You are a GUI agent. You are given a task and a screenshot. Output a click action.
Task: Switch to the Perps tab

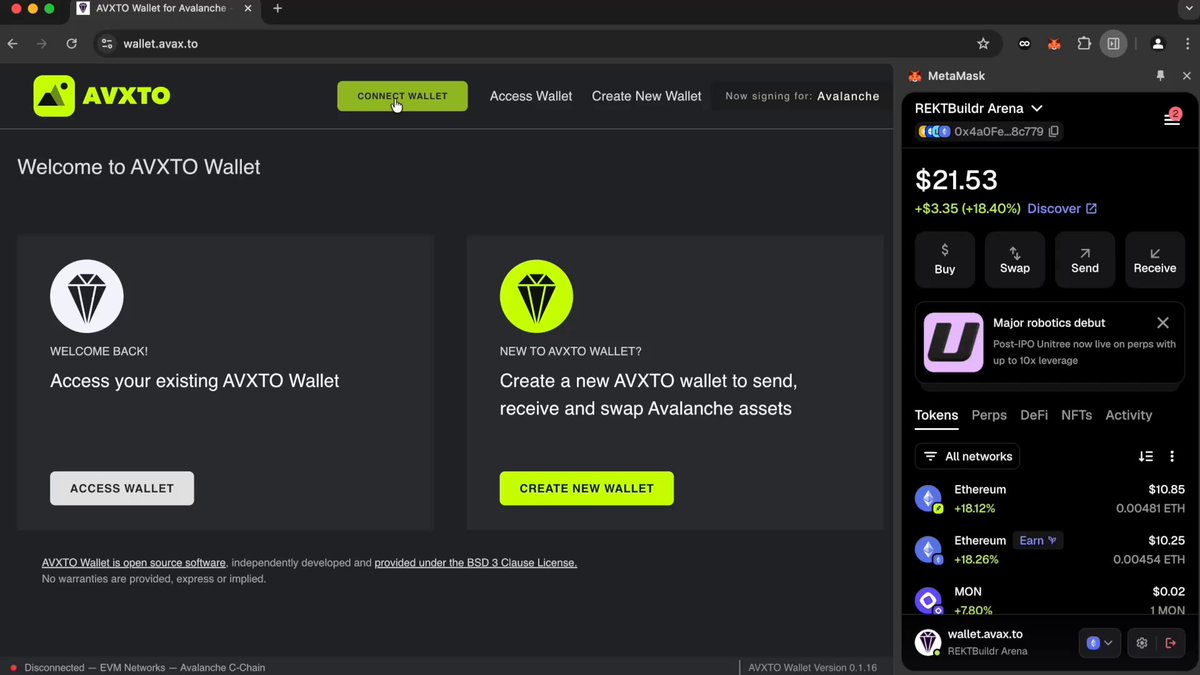(989, 415)
